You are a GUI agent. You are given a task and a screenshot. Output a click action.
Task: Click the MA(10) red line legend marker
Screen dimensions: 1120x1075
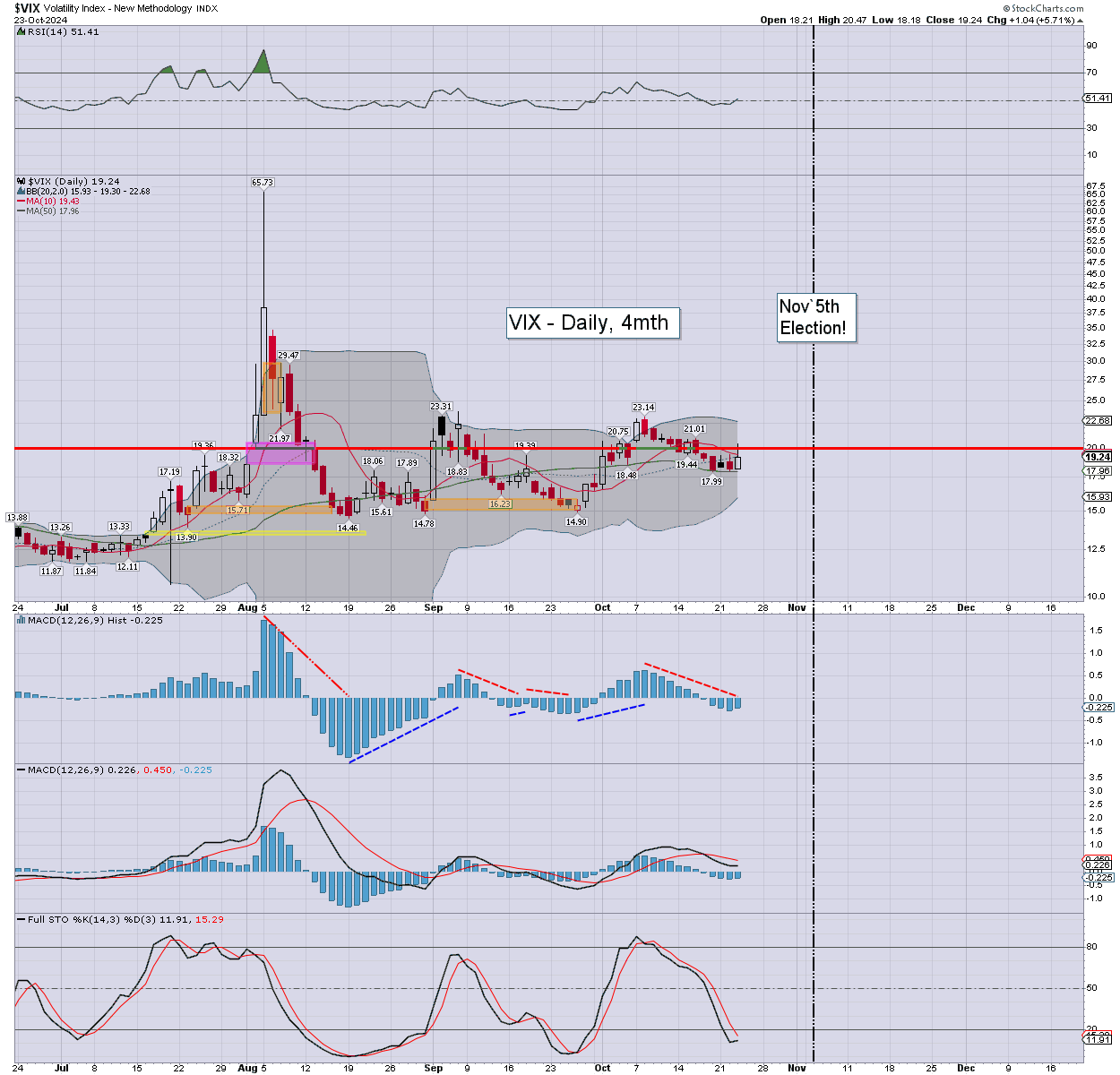click(x=21, y=202)
